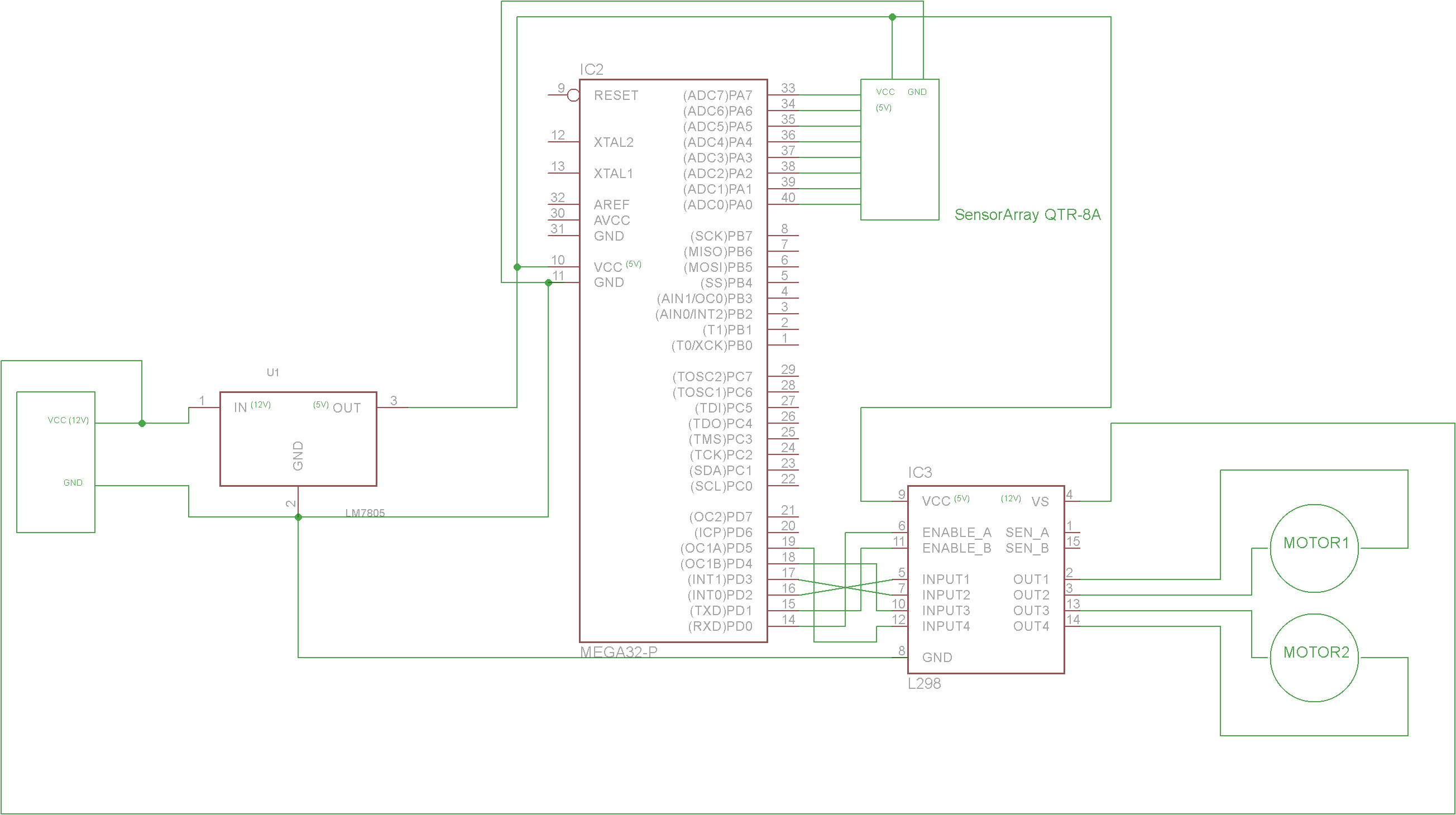This screenshot has height=815, width=1456.
Task: Click the OUT1 pin label
Action: [1032, 580]
